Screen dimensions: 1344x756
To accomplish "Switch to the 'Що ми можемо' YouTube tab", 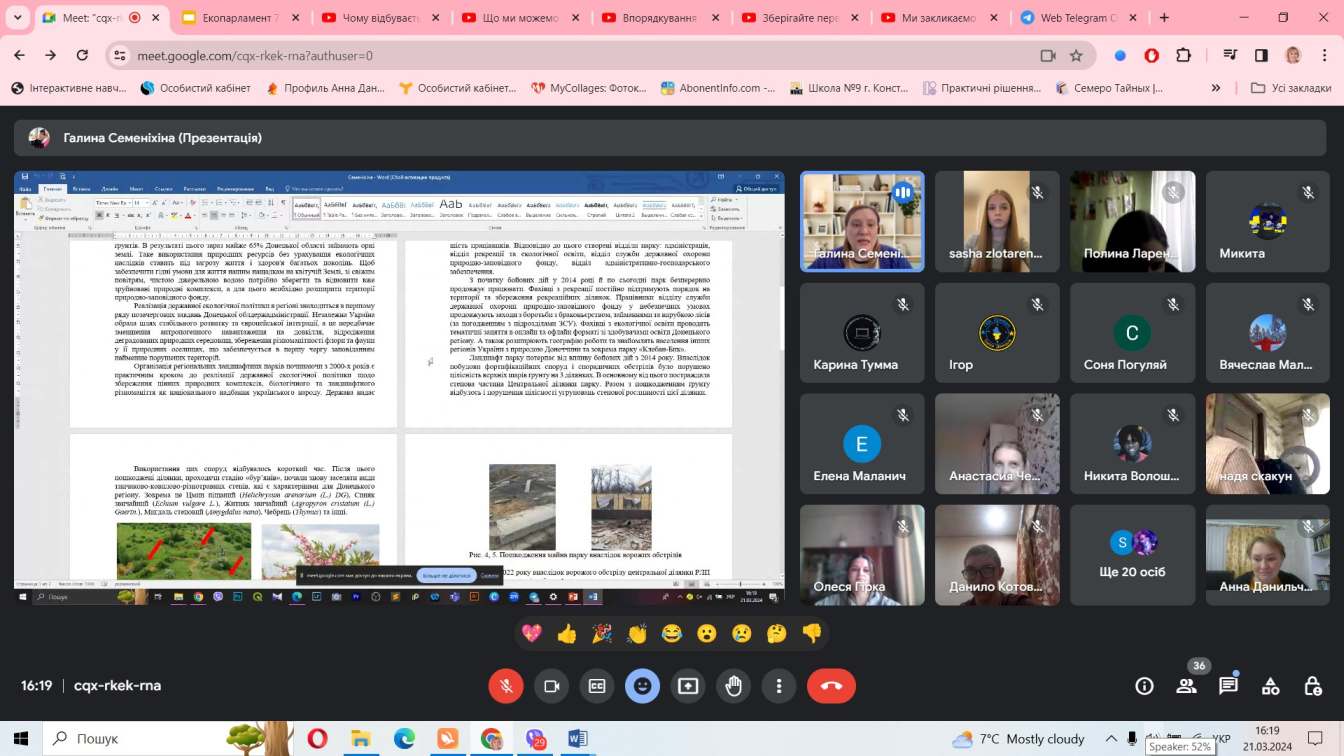I will point(521,17).
